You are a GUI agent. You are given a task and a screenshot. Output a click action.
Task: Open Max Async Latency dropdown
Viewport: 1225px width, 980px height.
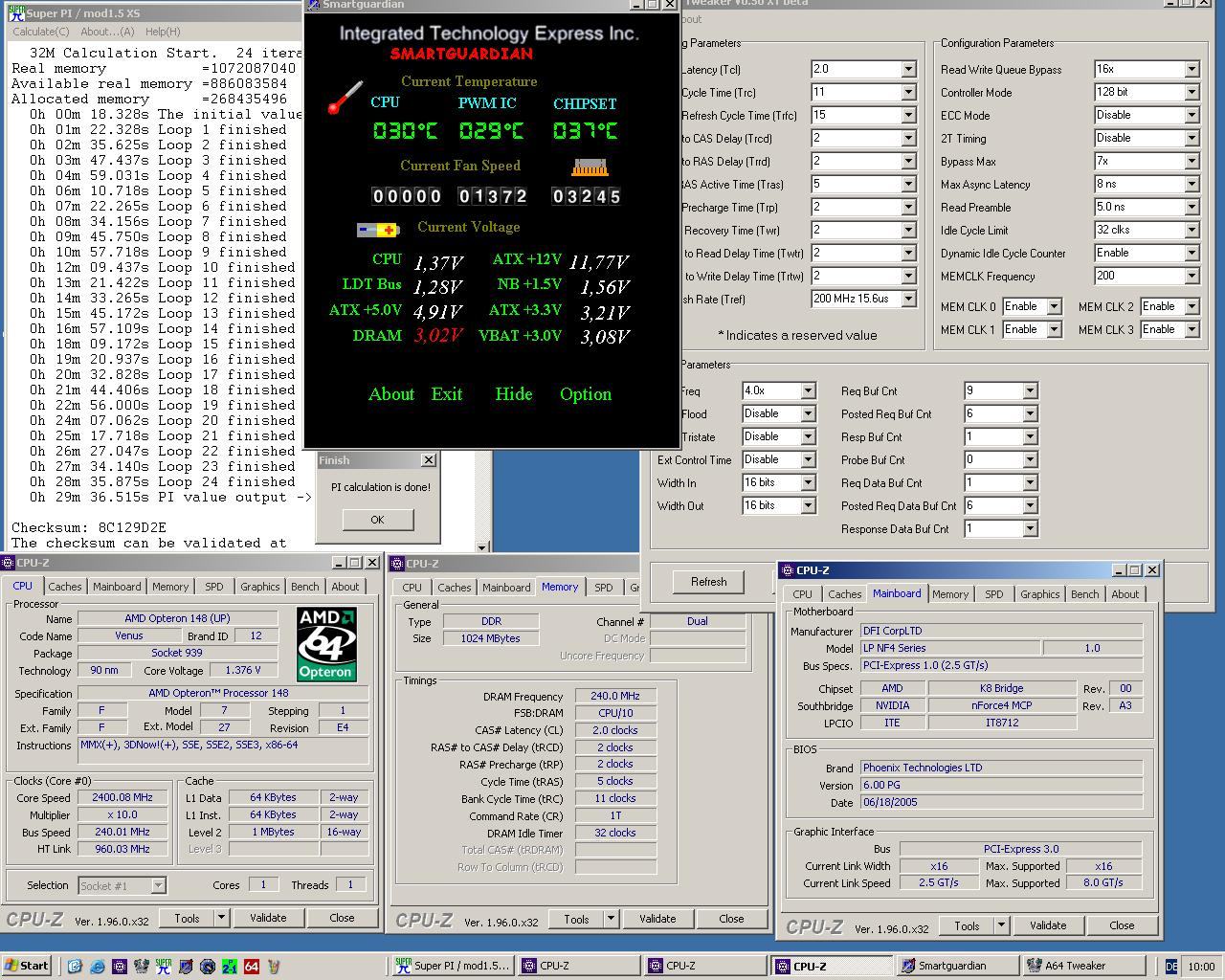click(1192, 184)
